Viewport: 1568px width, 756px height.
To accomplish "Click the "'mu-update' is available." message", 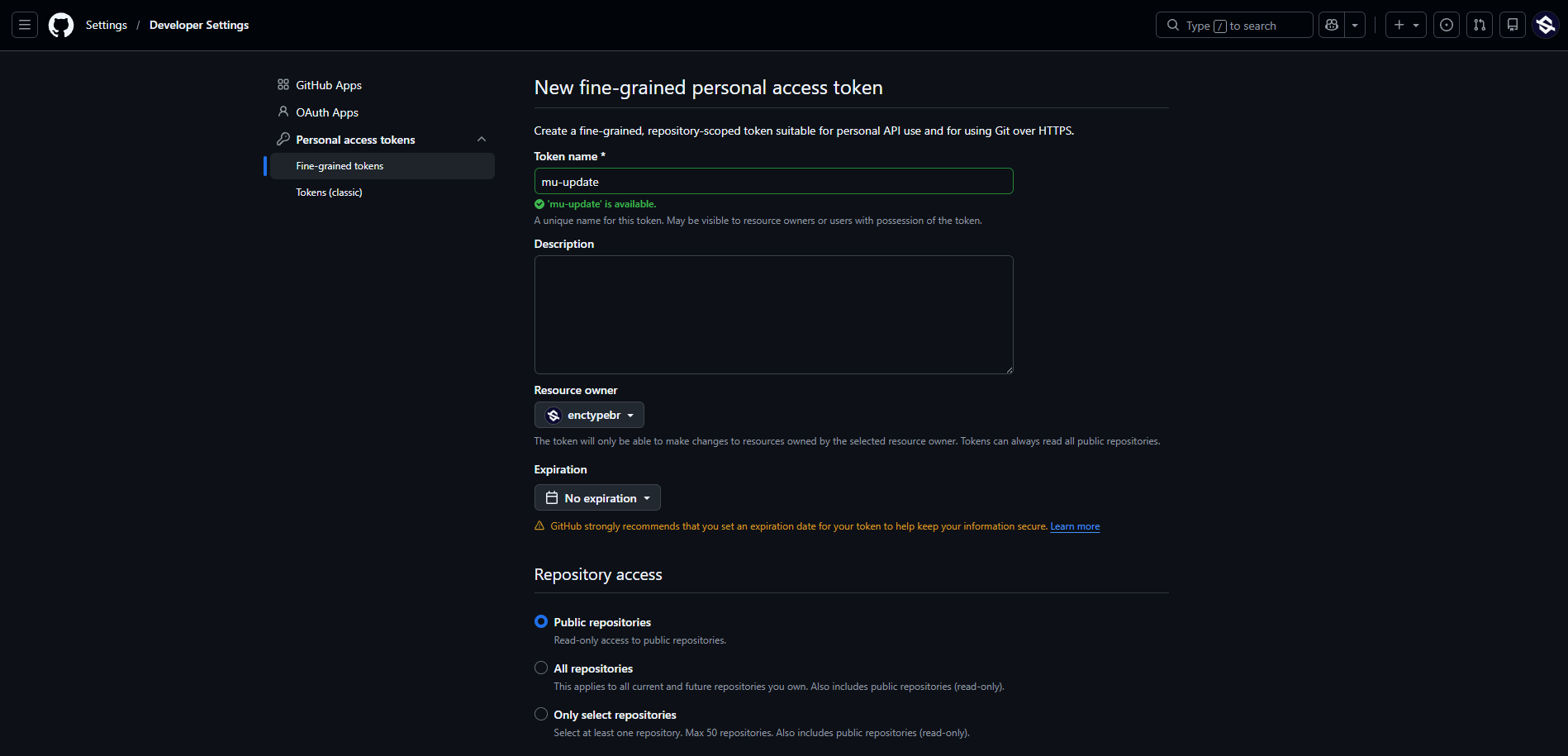I will coord(601,204).
